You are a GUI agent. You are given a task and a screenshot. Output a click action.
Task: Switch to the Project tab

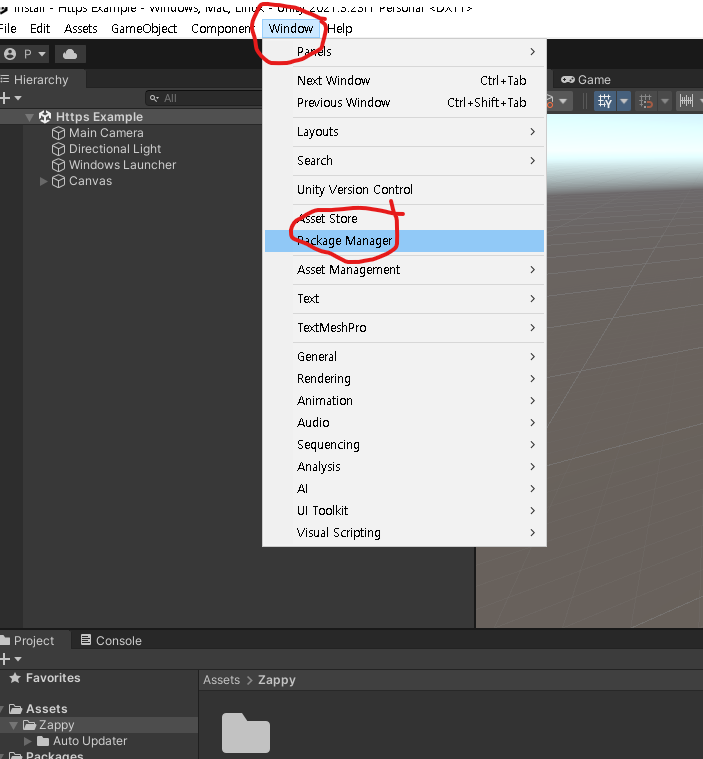click(x=34, y=640)
